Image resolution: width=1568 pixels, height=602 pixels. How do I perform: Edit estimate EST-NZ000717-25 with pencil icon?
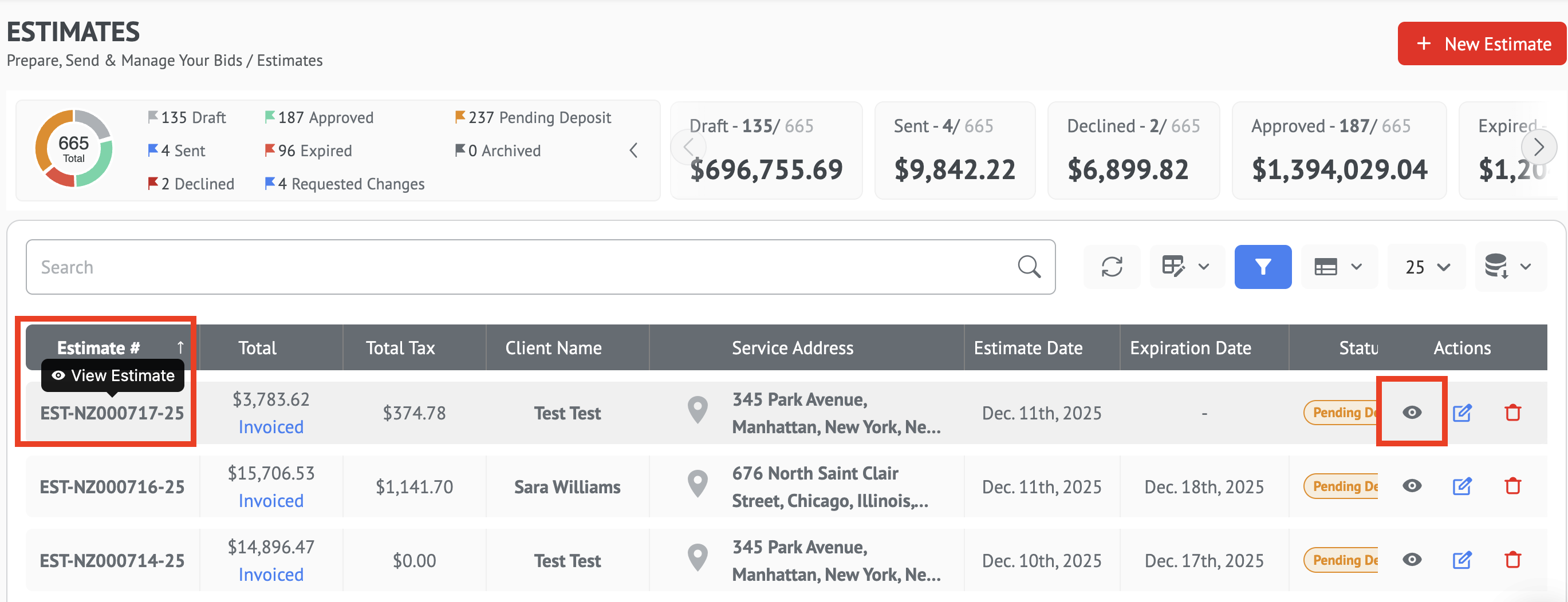coord(1462,413)
